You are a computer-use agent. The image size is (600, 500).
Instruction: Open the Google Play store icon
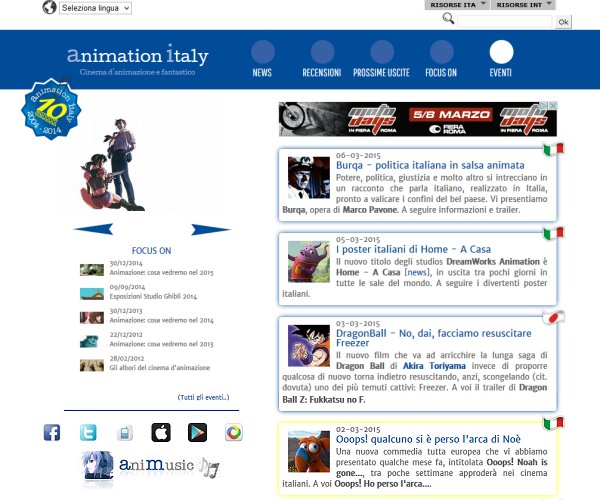point(197,433)
